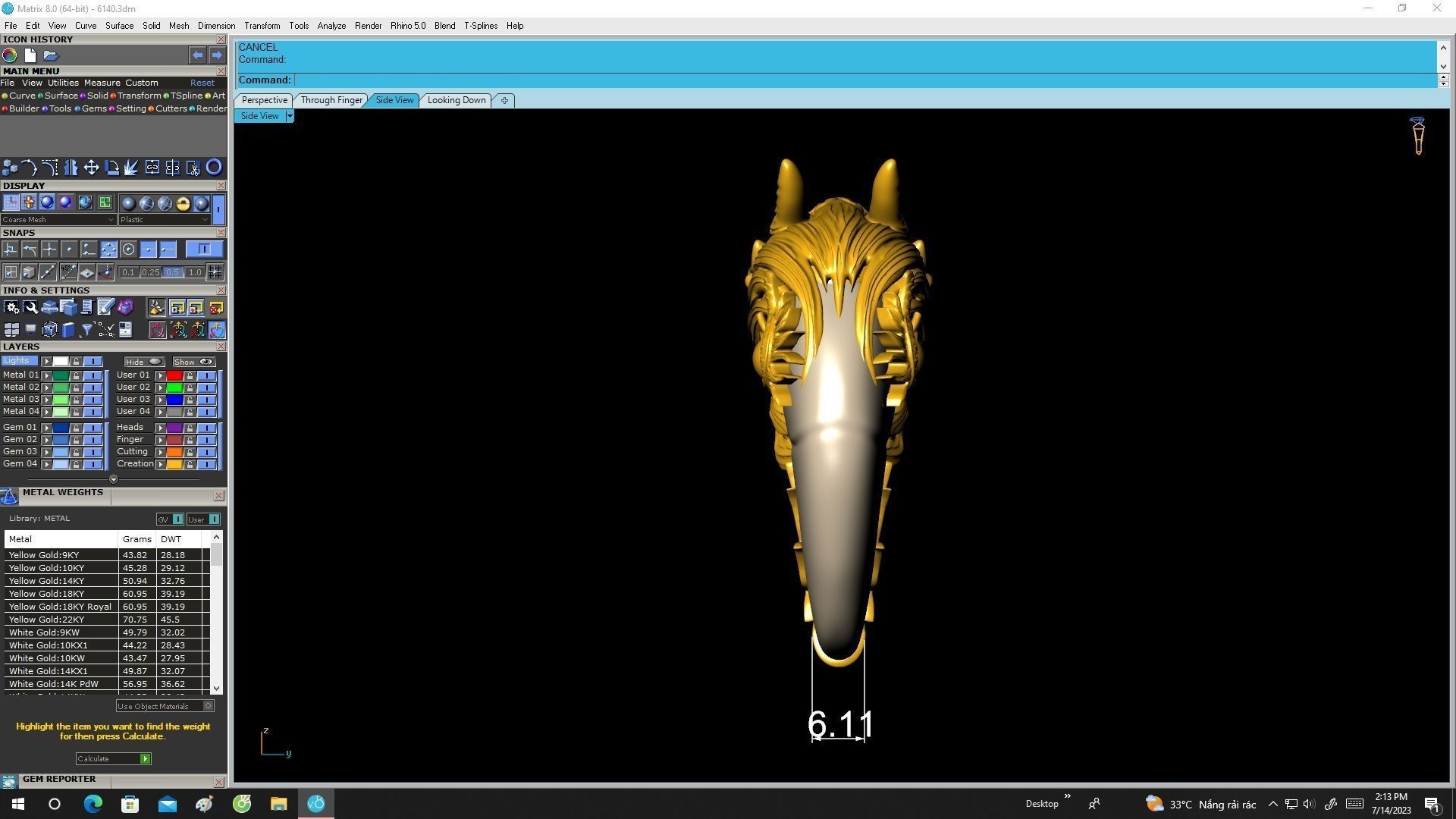1456x819 pixels.
Task: Click the User 03 blue color swatch
Action: [x=174, y=400]
